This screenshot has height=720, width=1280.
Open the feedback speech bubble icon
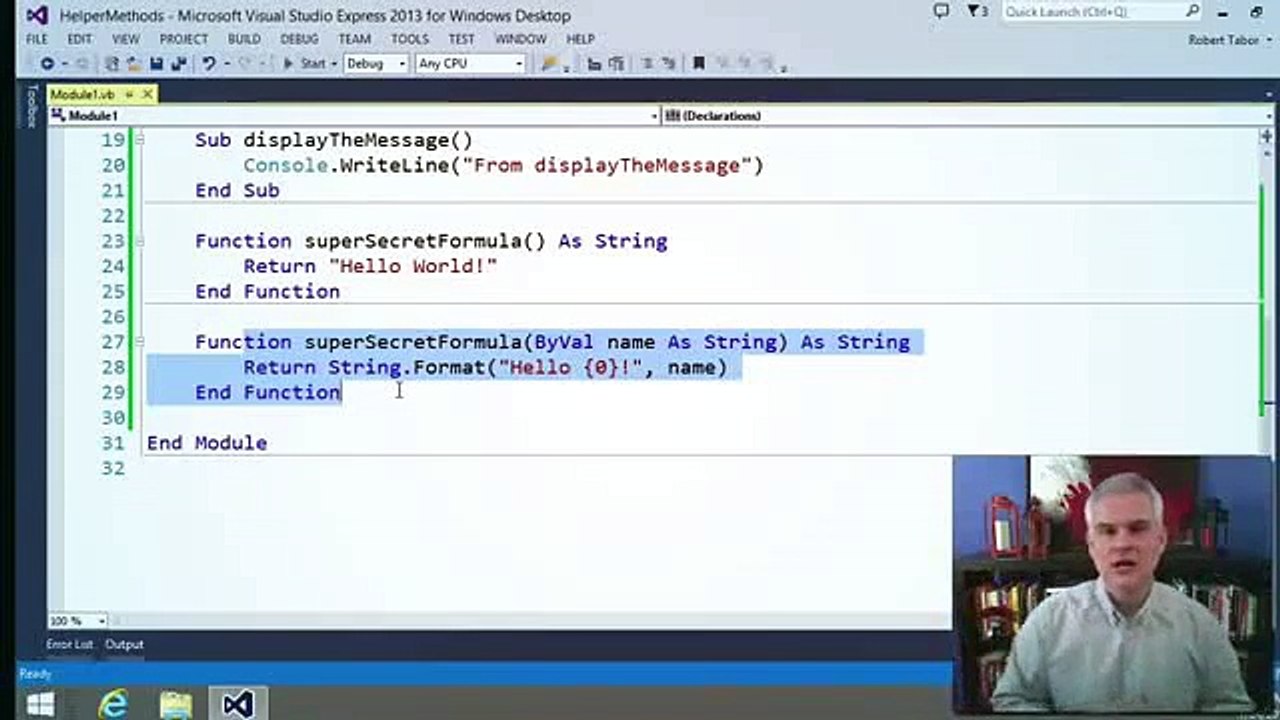click(x=941, y=12)
